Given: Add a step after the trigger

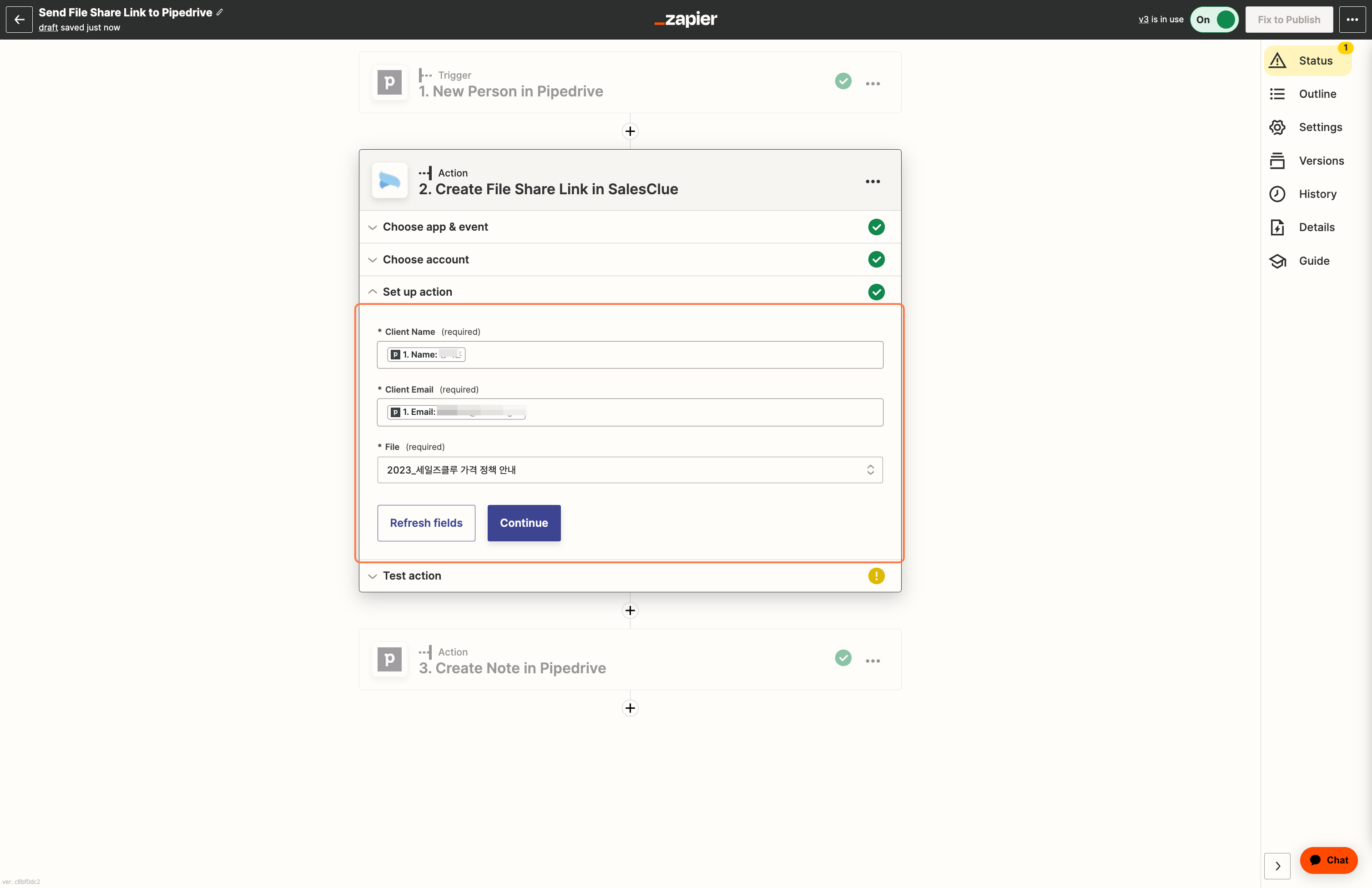Looking at the screenshot, I should click(x=630, y=131).
